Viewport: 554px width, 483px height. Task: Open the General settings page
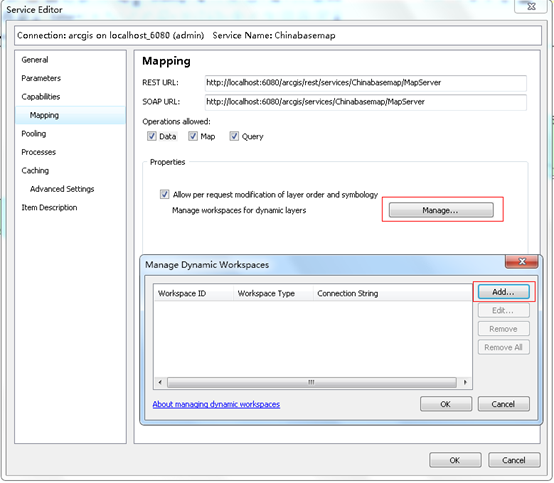[x=35, y=60]
